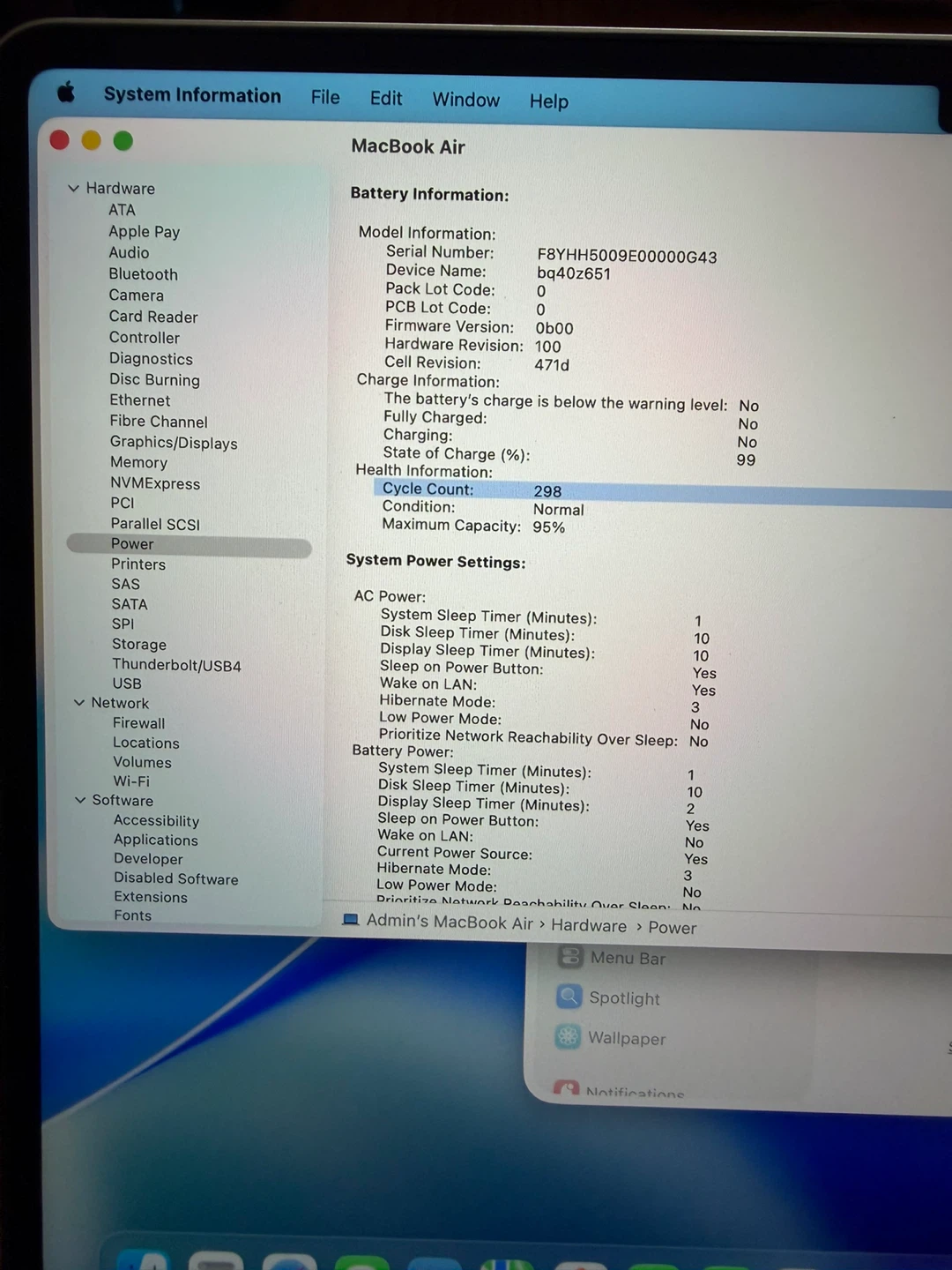Select Disabled Software in the sidebar
Screen dimensions: 952x1270
coord(176,878)
